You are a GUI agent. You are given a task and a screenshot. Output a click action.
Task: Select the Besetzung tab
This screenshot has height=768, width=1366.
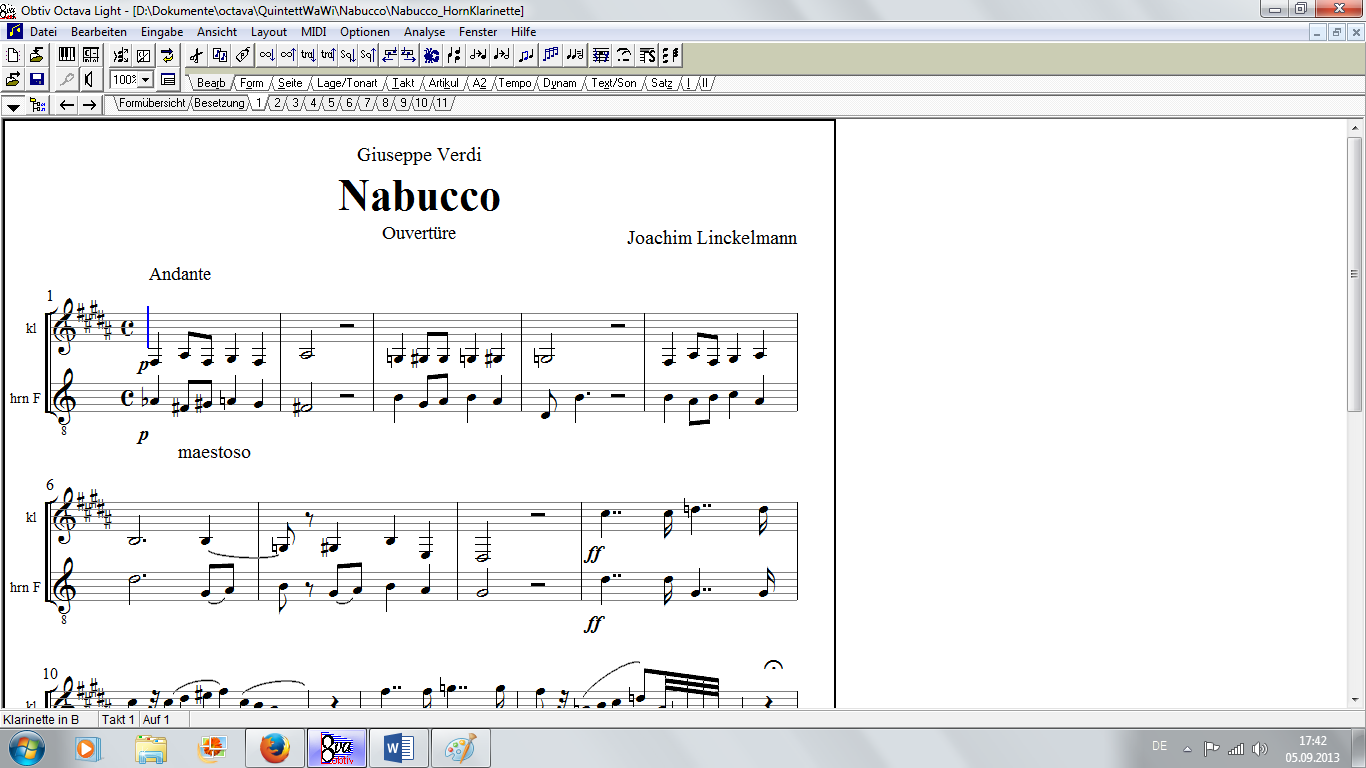219,103
